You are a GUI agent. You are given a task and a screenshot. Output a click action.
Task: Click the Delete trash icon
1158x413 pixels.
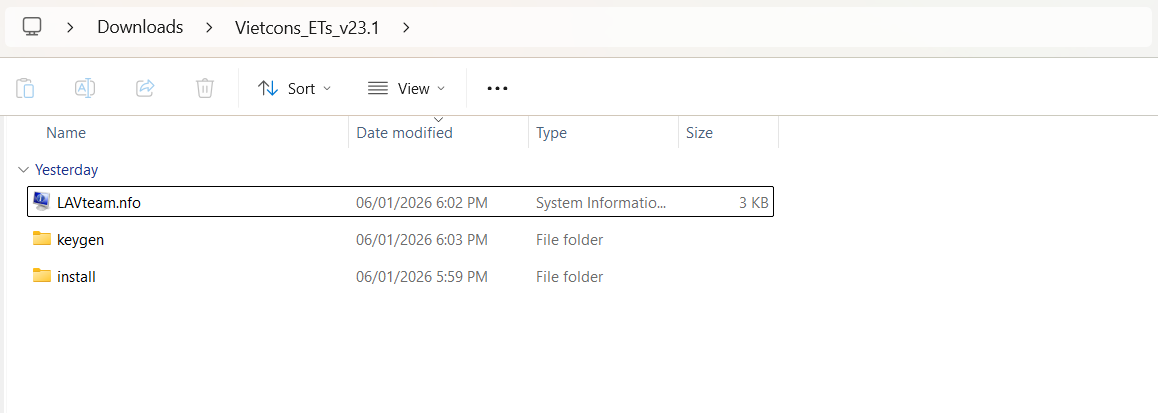[205, 88]
